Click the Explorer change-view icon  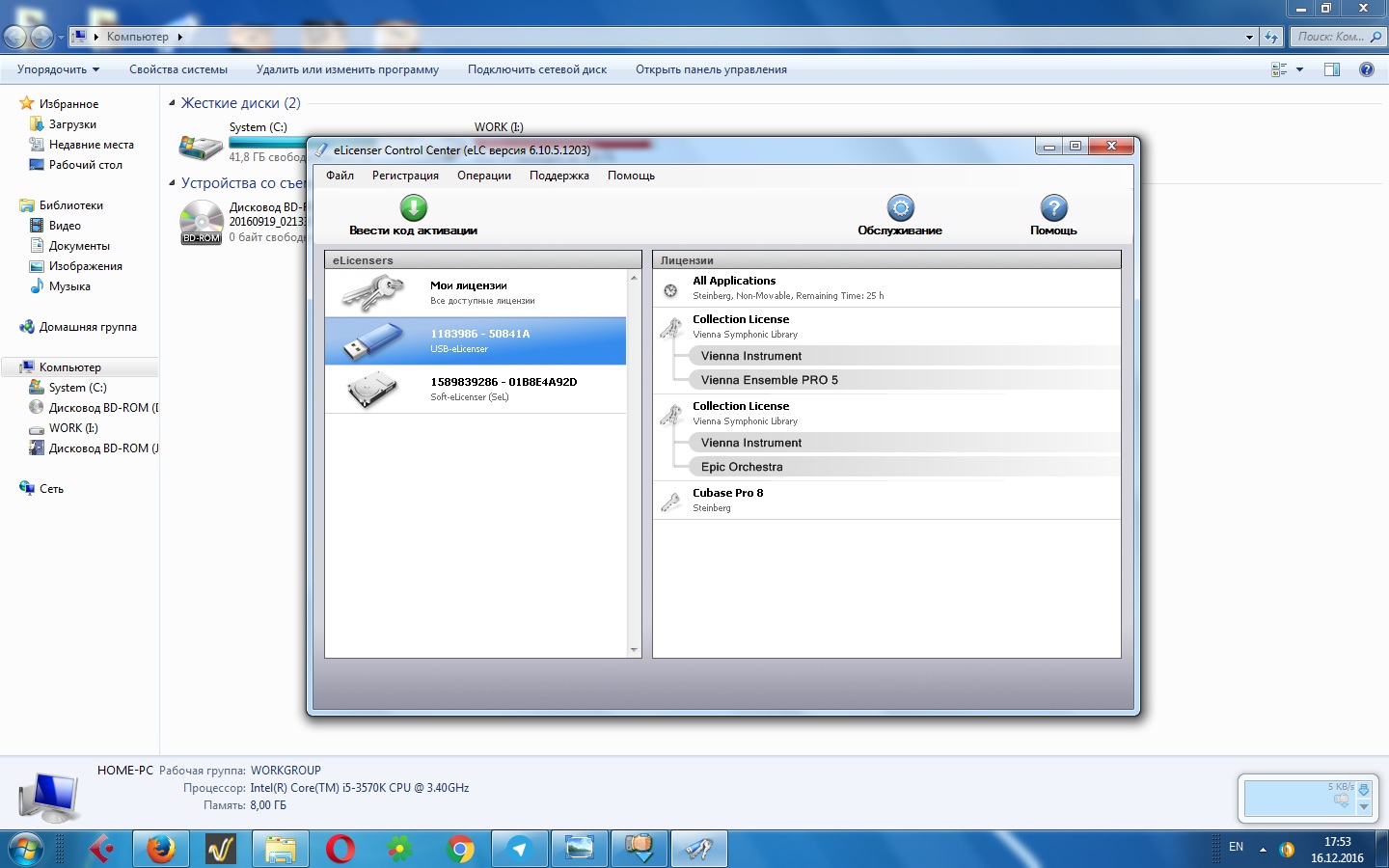click(1279, 69)
